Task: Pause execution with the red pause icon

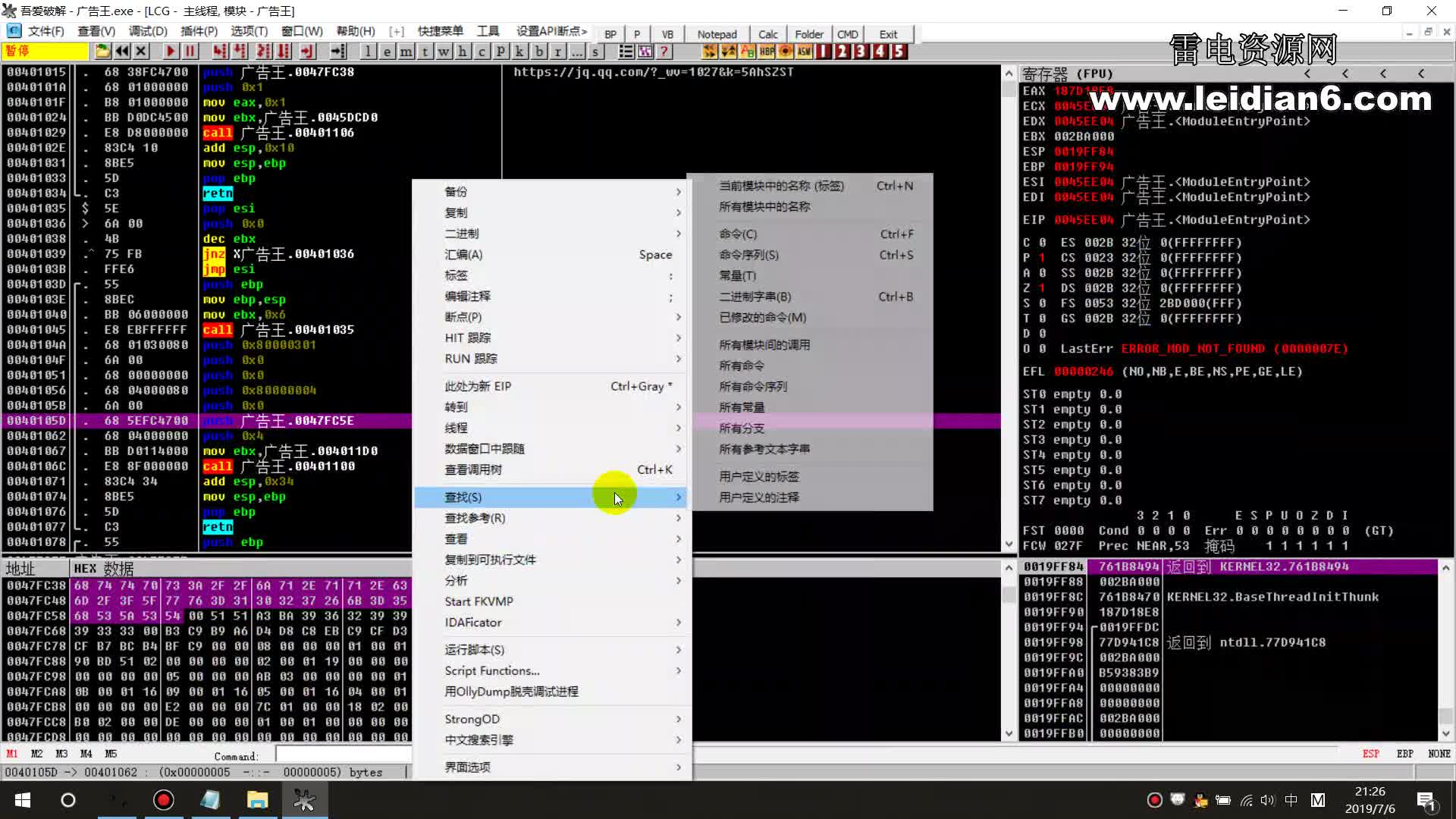Action: [190, 51]
